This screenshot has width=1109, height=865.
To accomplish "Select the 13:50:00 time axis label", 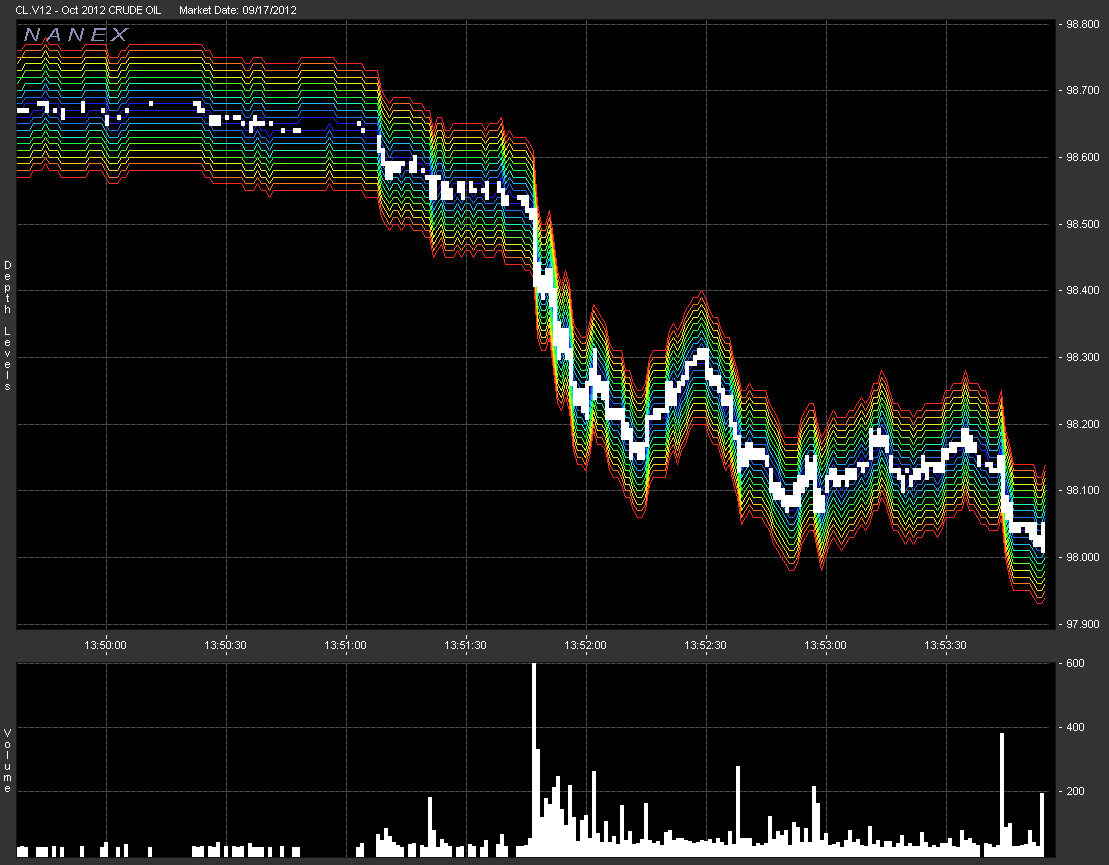I will point(107,646).
